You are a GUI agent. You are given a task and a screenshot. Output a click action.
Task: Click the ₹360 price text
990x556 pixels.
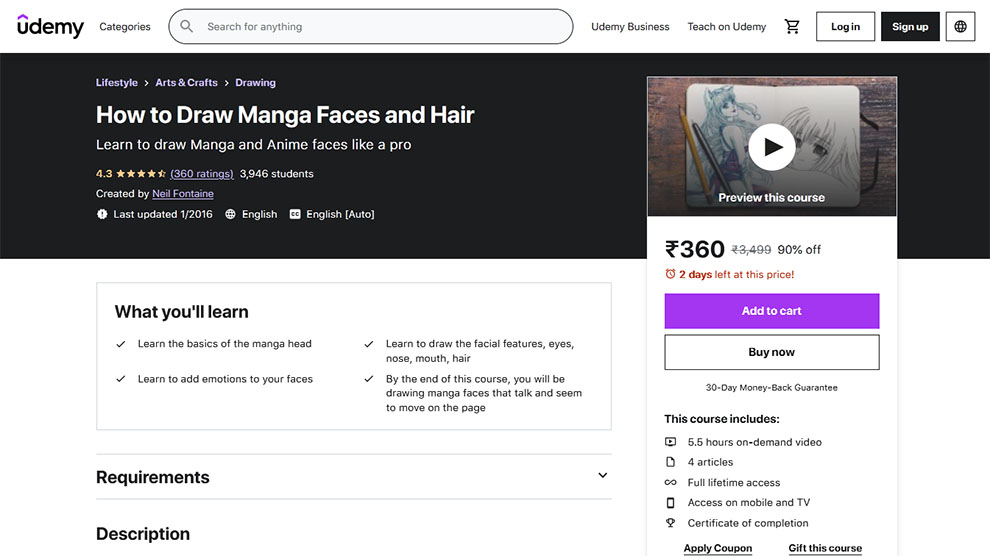click(695, 249)
